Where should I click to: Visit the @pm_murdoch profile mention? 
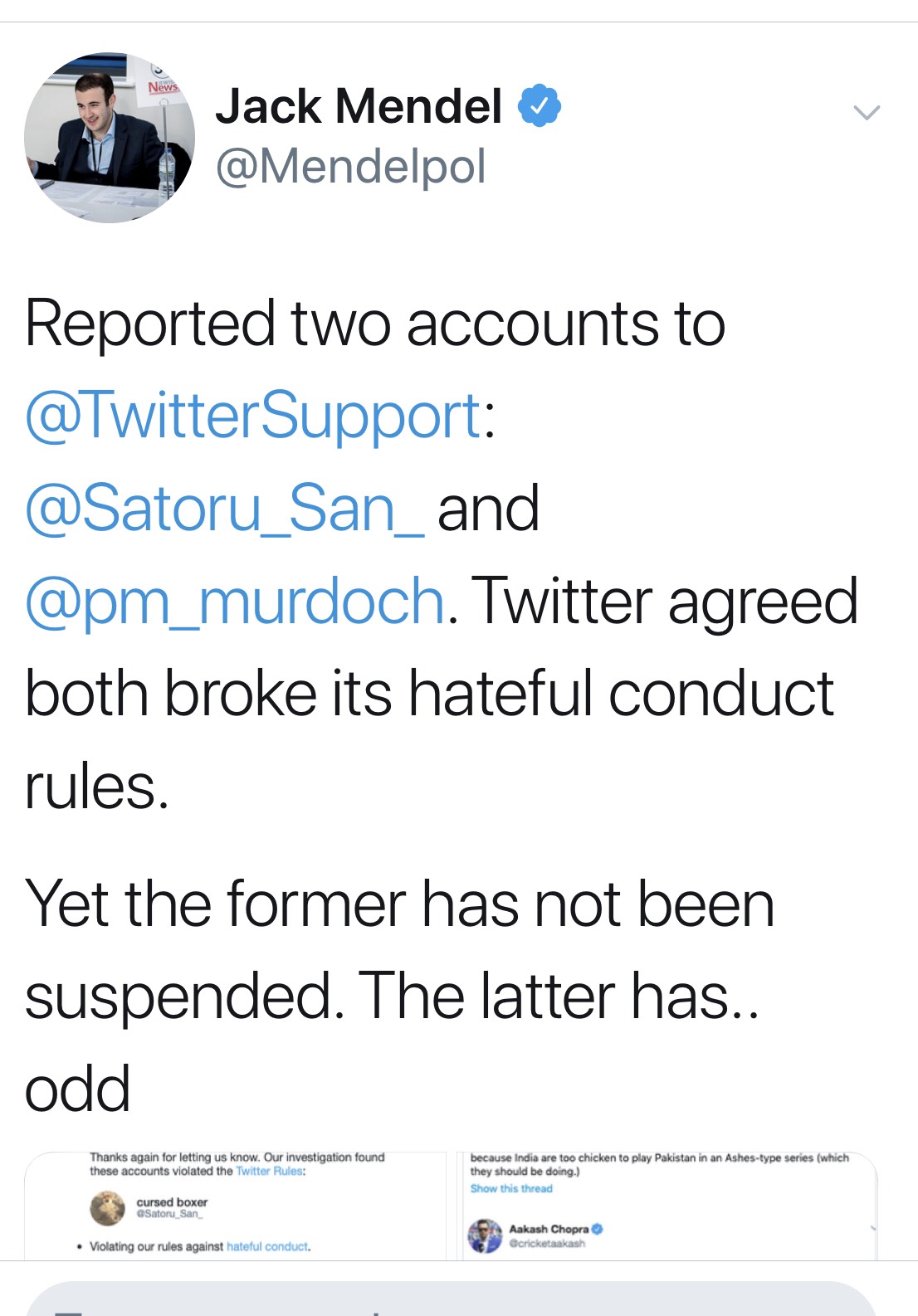coord(236,601)
